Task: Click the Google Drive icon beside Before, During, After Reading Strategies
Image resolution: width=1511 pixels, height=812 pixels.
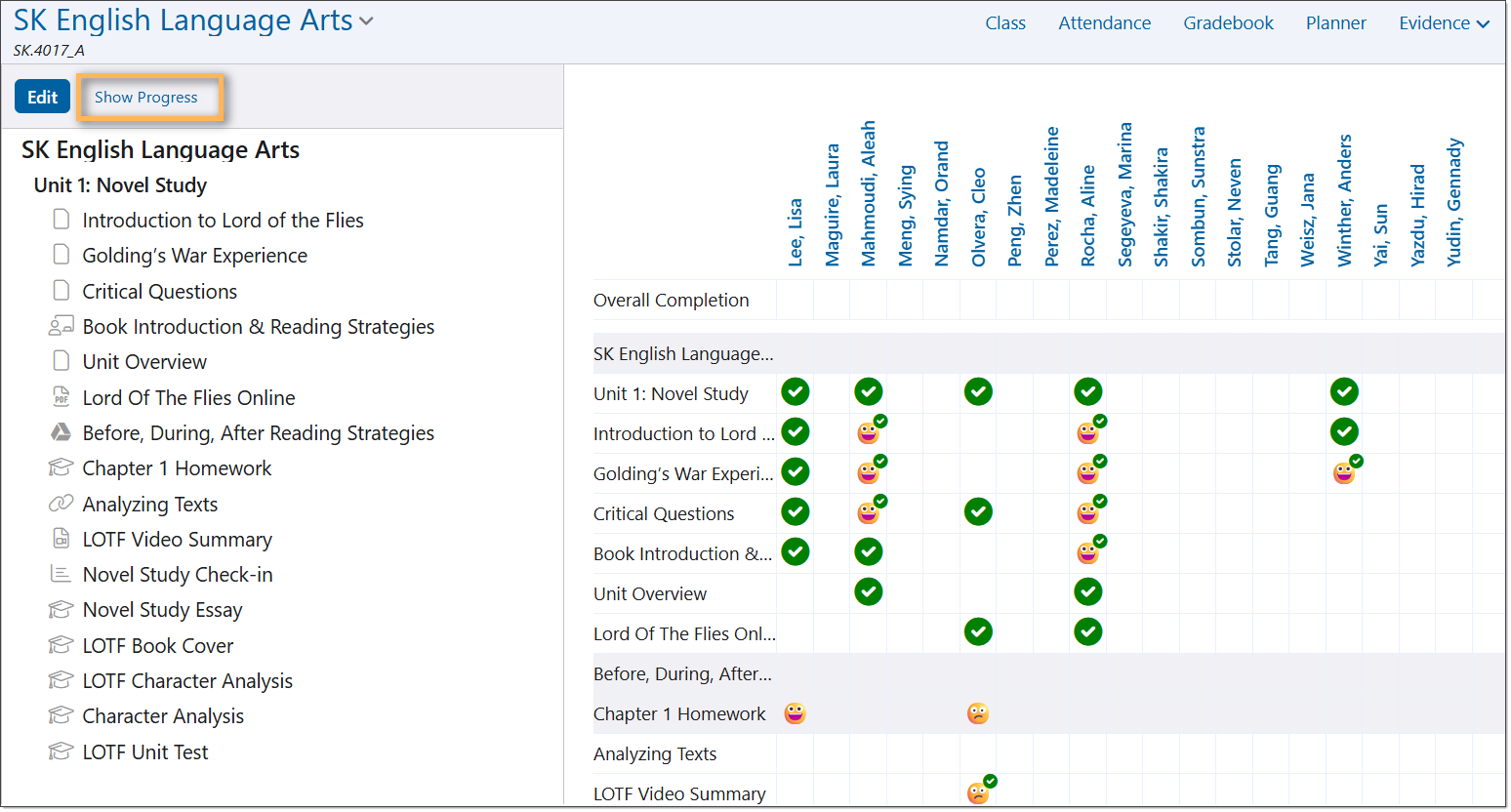Action: [x=61, y=431]
